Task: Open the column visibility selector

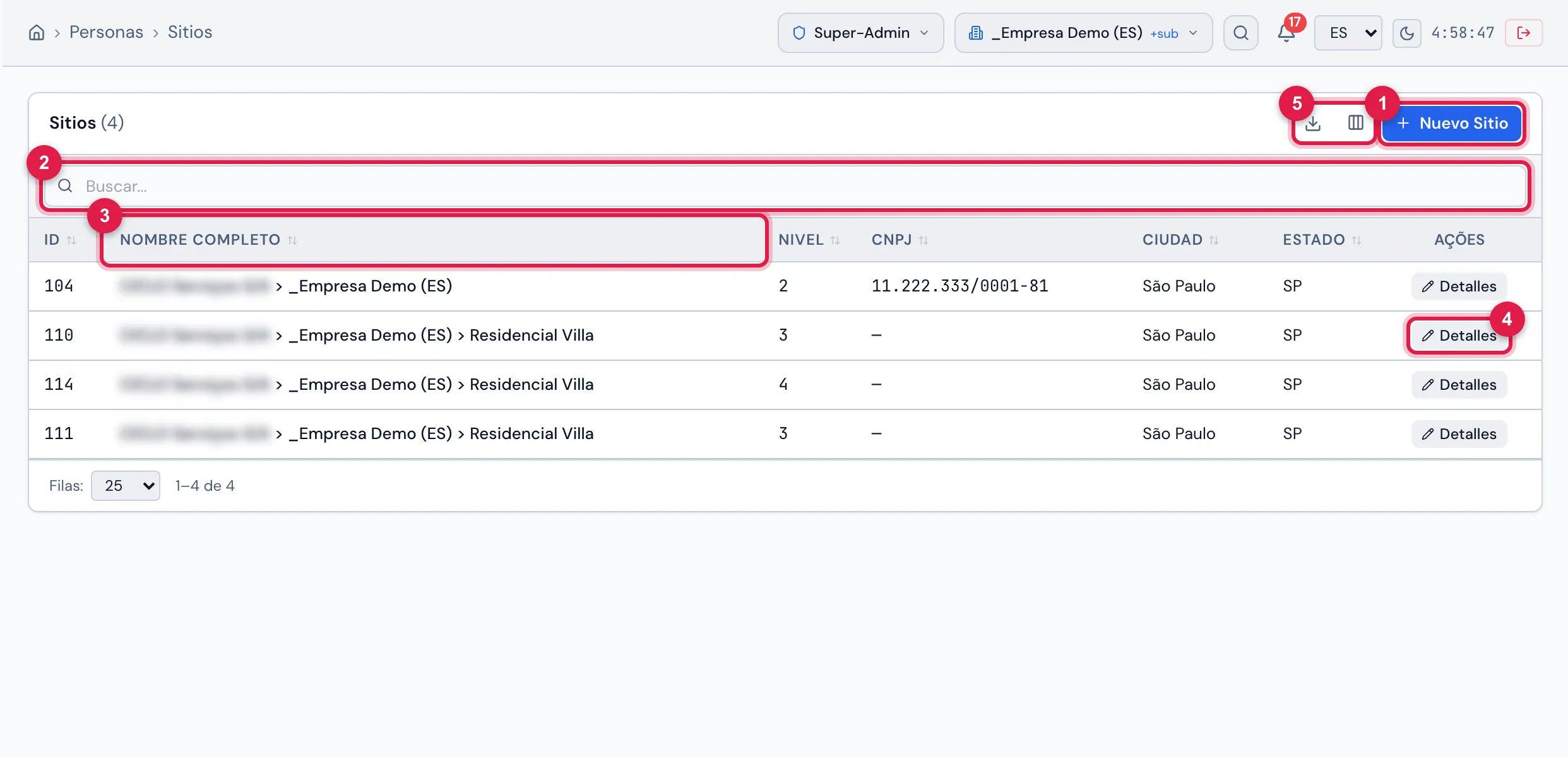Action: (1355, 123)
